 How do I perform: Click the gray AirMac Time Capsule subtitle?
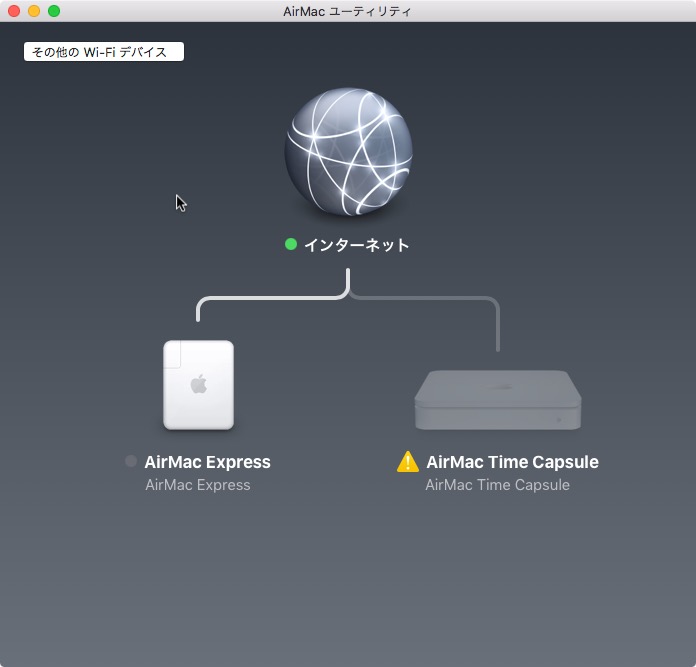[x=497, y=485]
